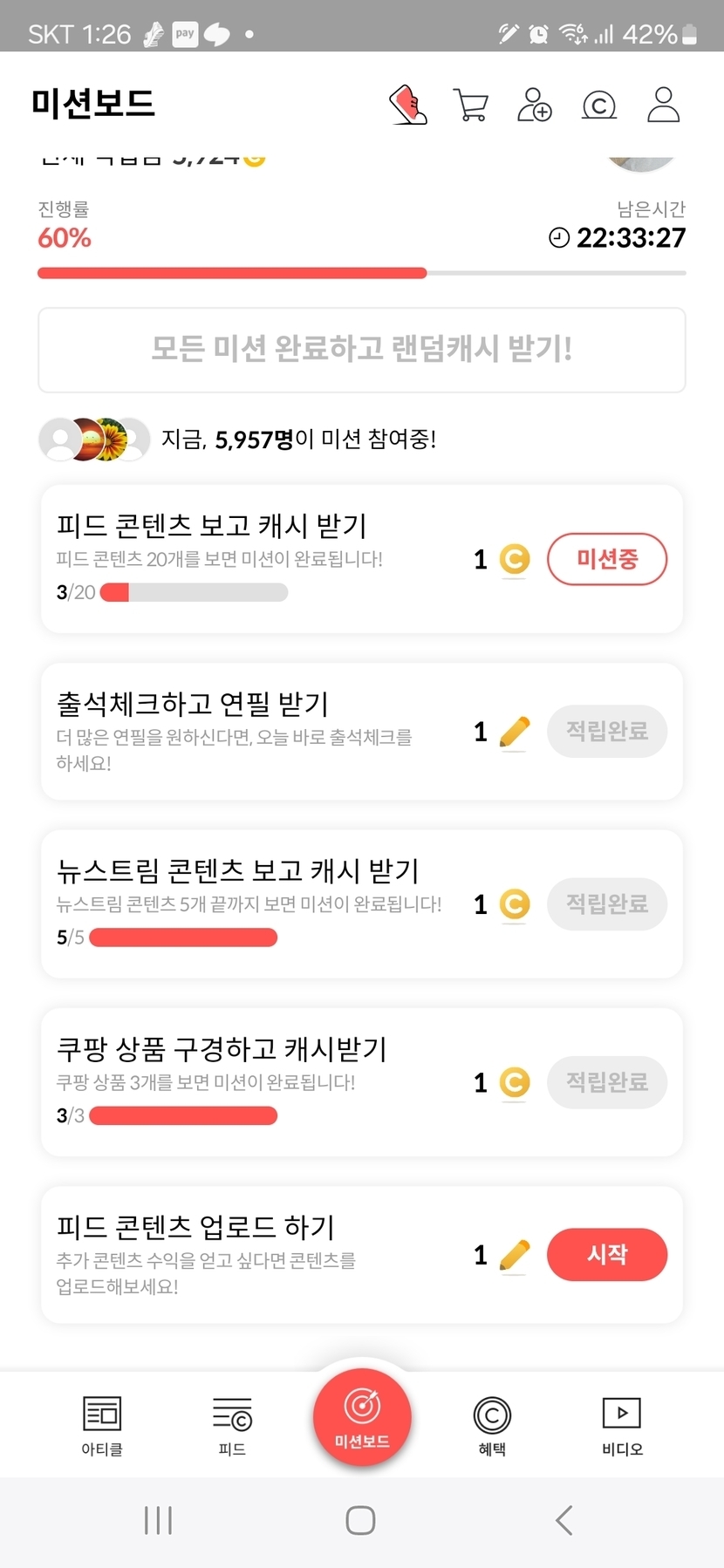Tap the red sneaker icon in header
Screen dimensions: 724x1568
[x=407, y=105]
